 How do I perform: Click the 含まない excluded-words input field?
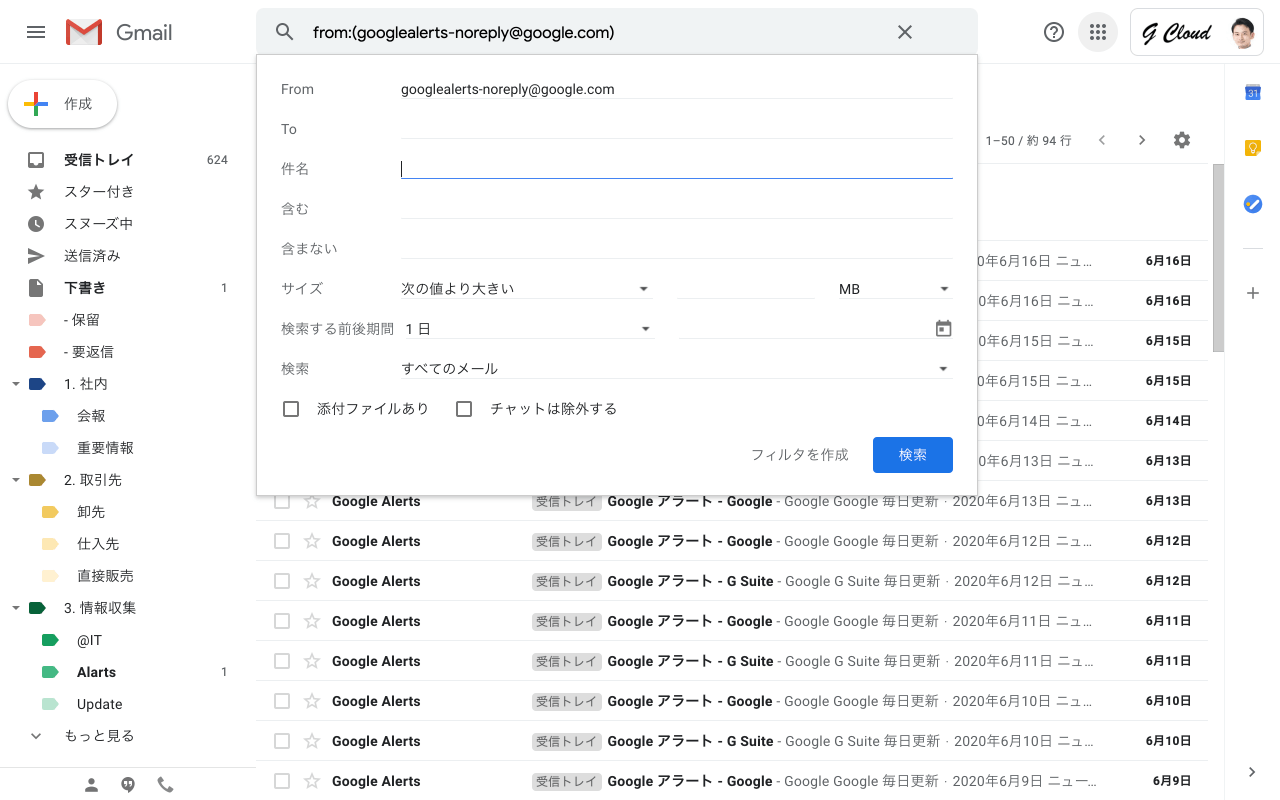tap(676, 249)
